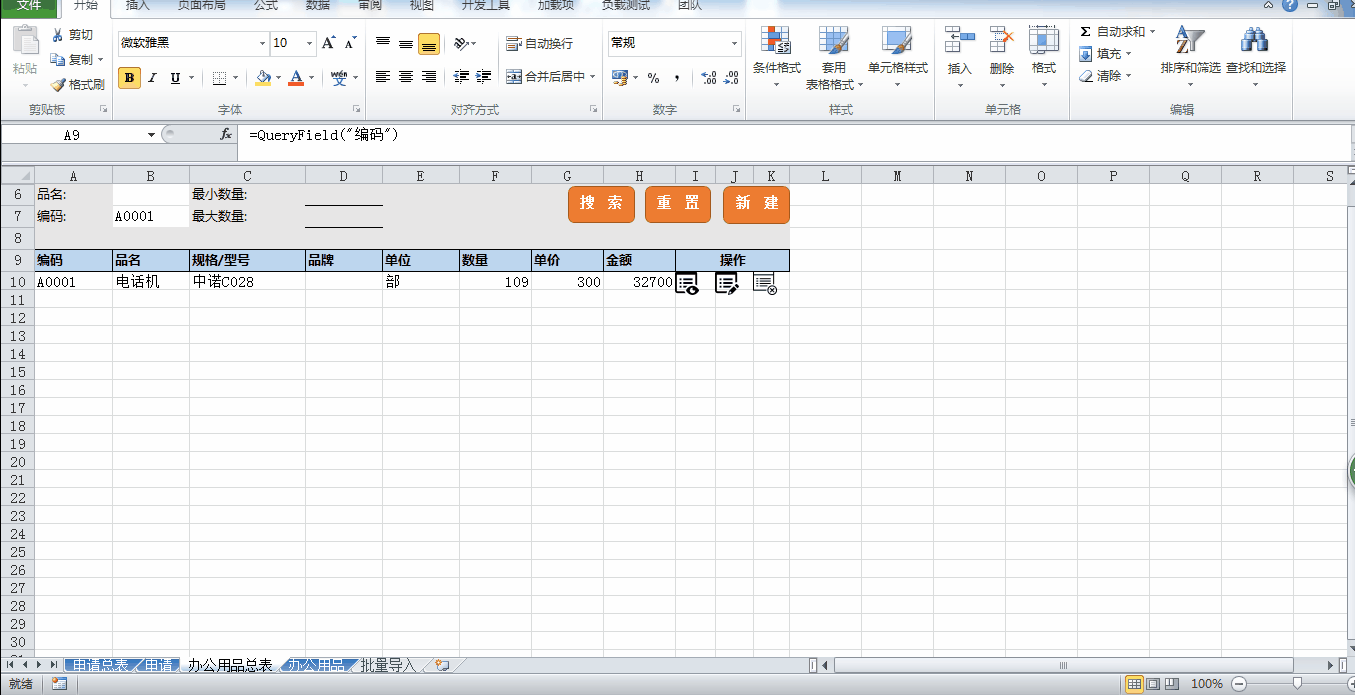Open the view-record icon in row 10
The height and width of the screenshot is (695, 1355).
point(687,284)
